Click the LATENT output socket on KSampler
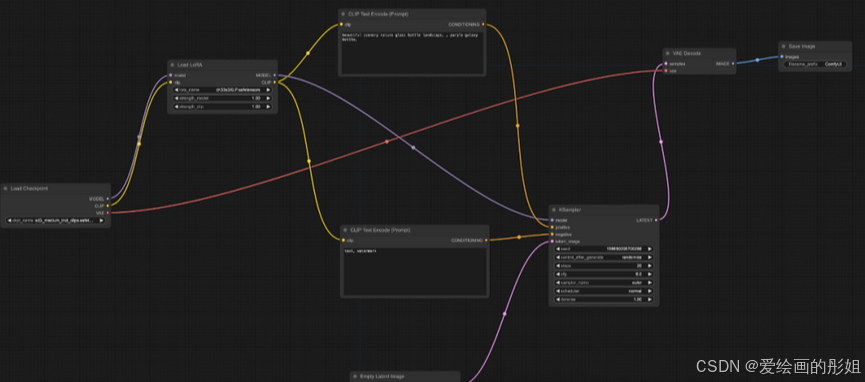The height and width of the screenshot is (382, 865). coord(656,220)
